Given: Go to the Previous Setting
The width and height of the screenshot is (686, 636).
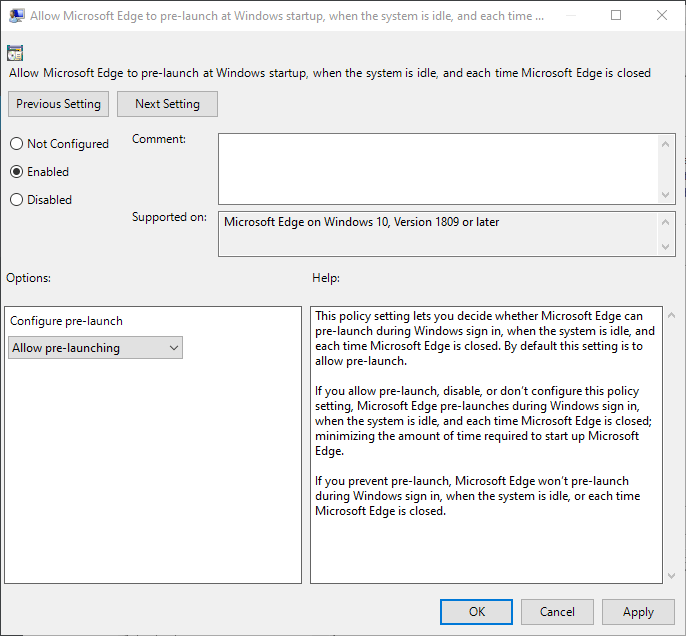Looking at the screenshot, I should click(x=59, y=104).
